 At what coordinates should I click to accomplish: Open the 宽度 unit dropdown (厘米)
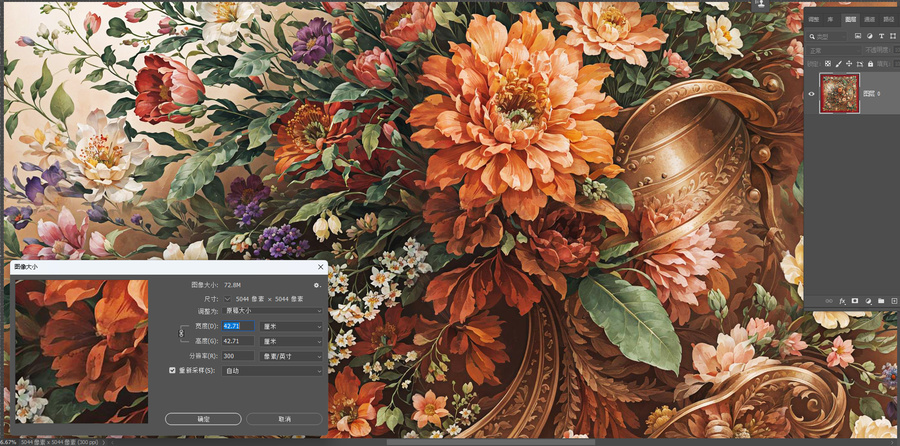coord(291,326)
